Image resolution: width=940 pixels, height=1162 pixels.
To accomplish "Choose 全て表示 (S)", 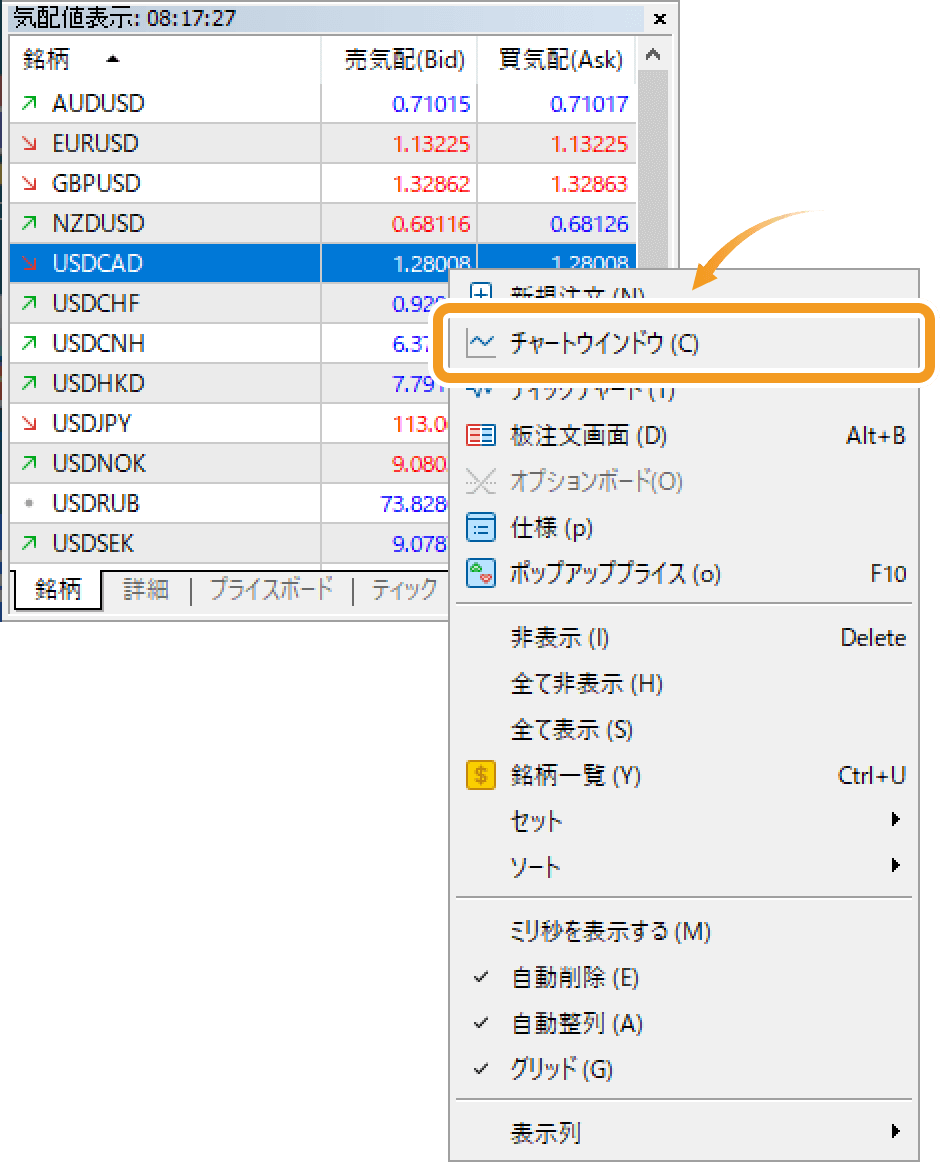I will (x=683, y=730).
